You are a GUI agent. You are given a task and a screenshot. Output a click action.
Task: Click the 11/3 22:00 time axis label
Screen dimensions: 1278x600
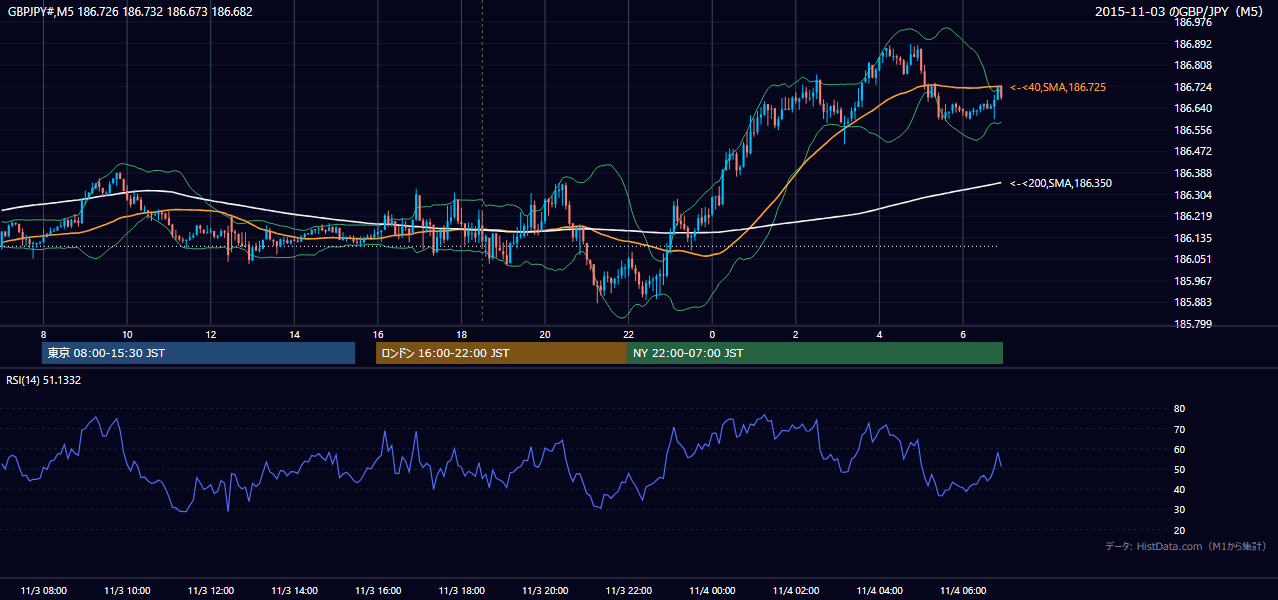(628, 591)
